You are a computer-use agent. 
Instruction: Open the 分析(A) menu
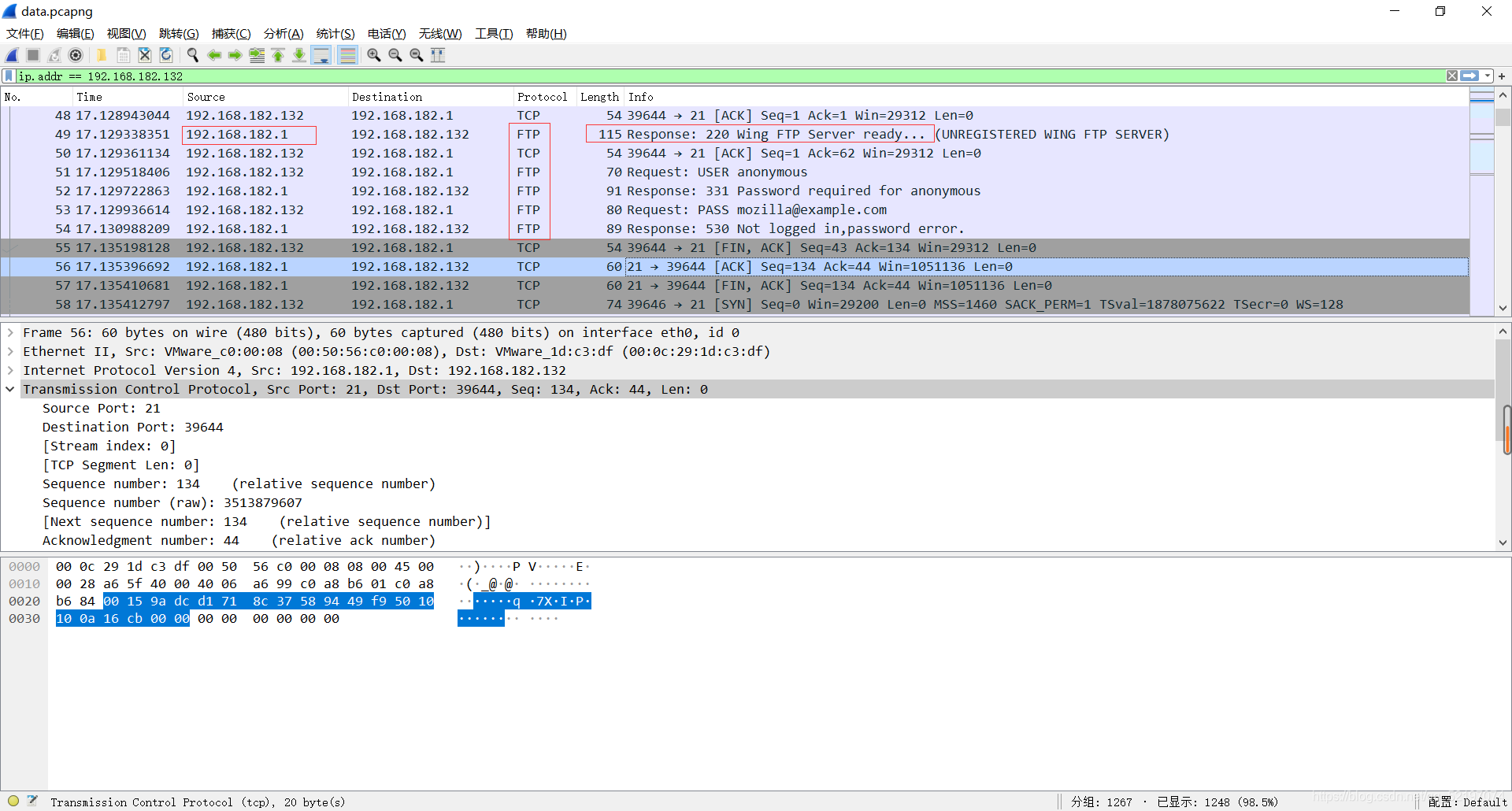coord(283,33)
